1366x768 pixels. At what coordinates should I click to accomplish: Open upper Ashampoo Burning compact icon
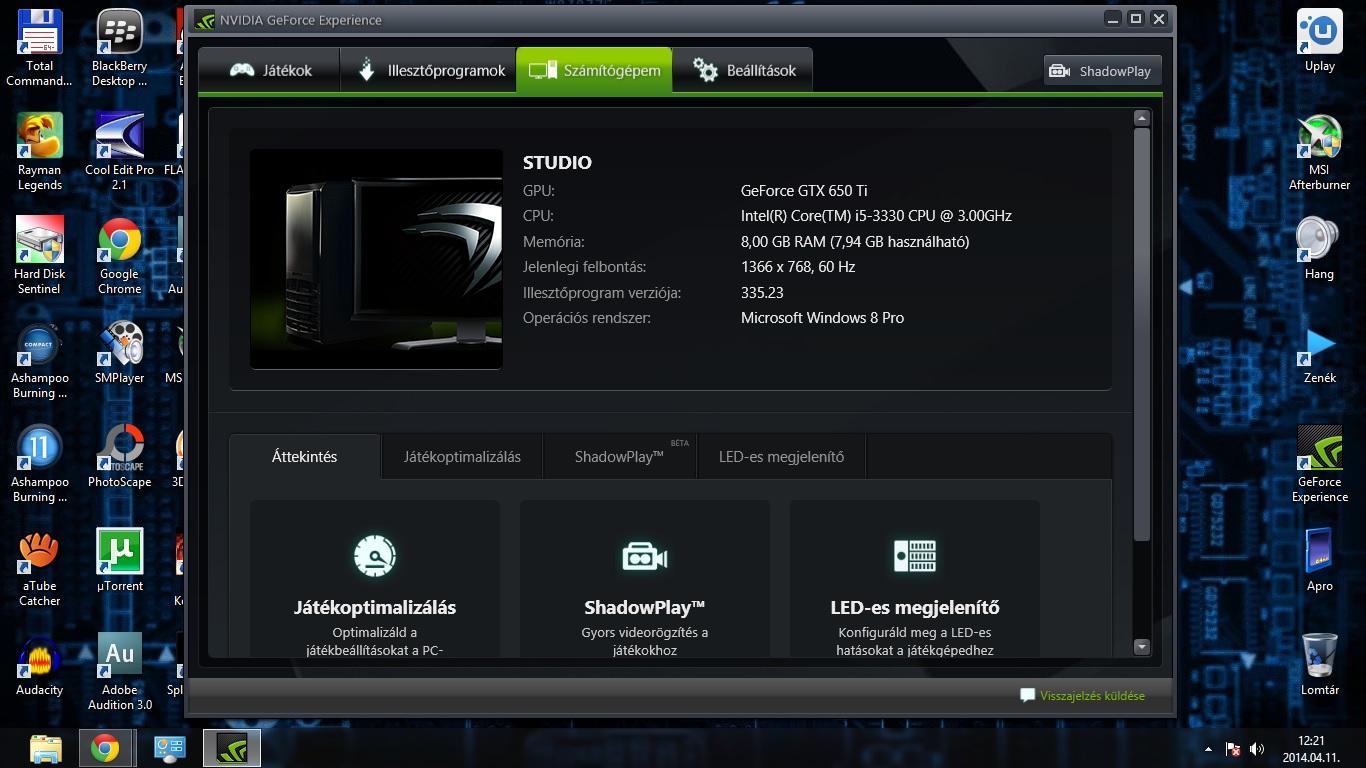pyautogui.click(x=40, y=360)
